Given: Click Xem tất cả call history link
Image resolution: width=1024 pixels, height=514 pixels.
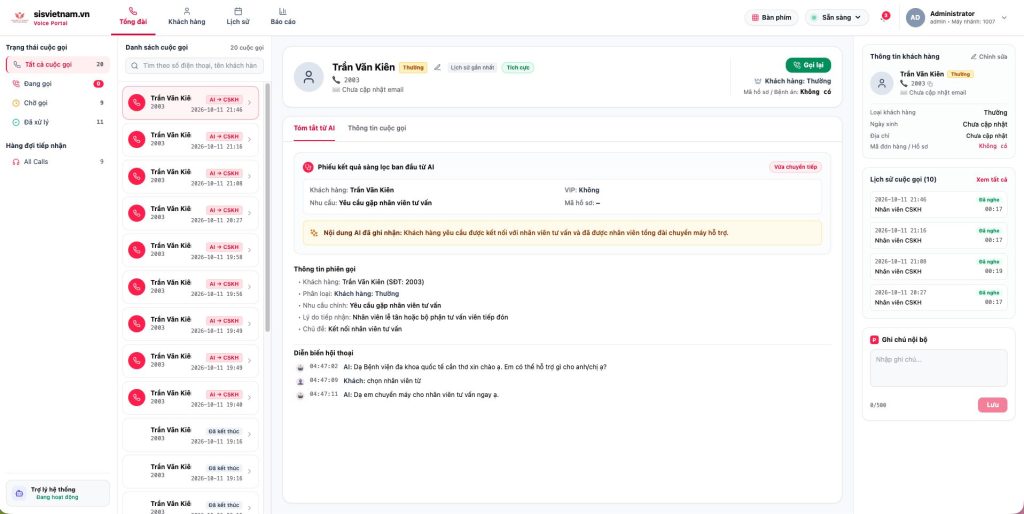Looking at the screenshot, I should 991,179.
